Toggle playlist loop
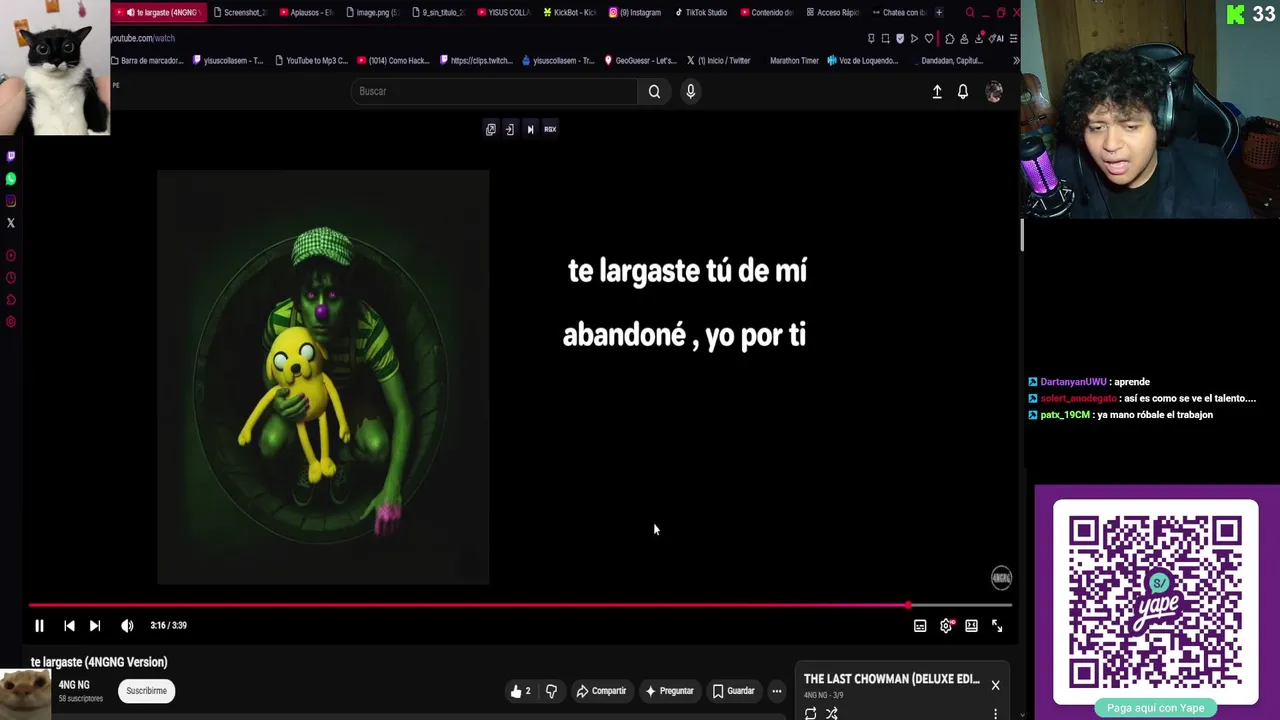Screen dimensions: 1280x720 click(x=810, y=713)
